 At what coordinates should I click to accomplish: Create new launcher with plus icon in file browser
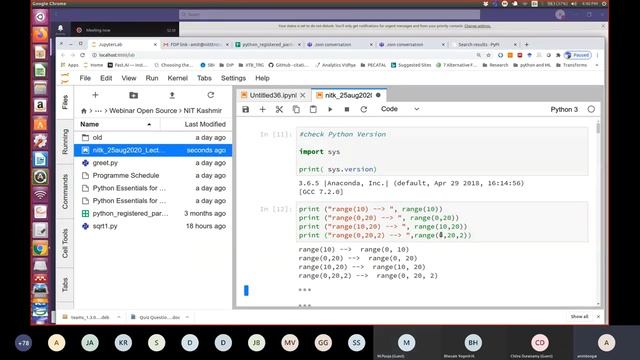[95, 95]
